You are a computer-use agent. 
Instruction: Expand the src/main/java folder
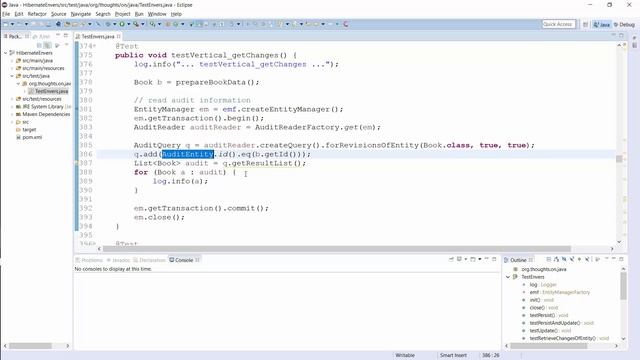pyautogui.click(x=12, y=60)
